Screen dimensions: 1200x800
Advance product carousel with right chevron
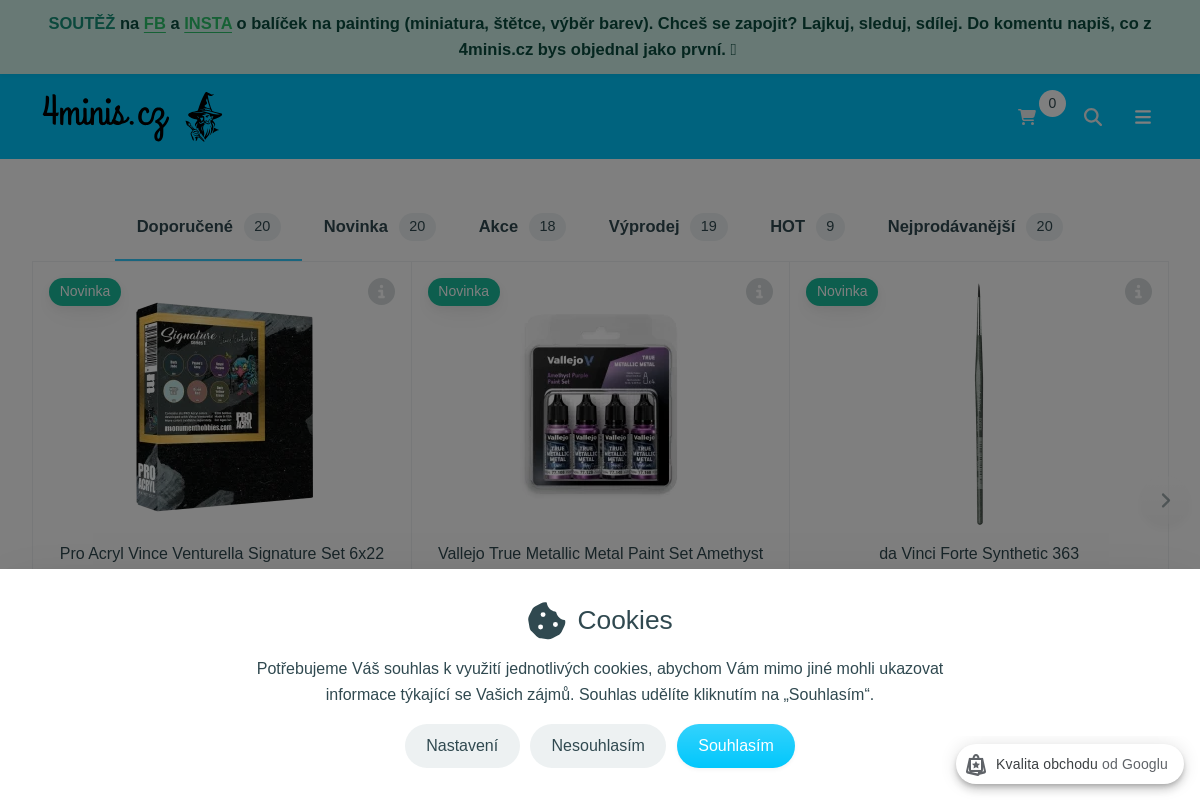pos(1165,500)
